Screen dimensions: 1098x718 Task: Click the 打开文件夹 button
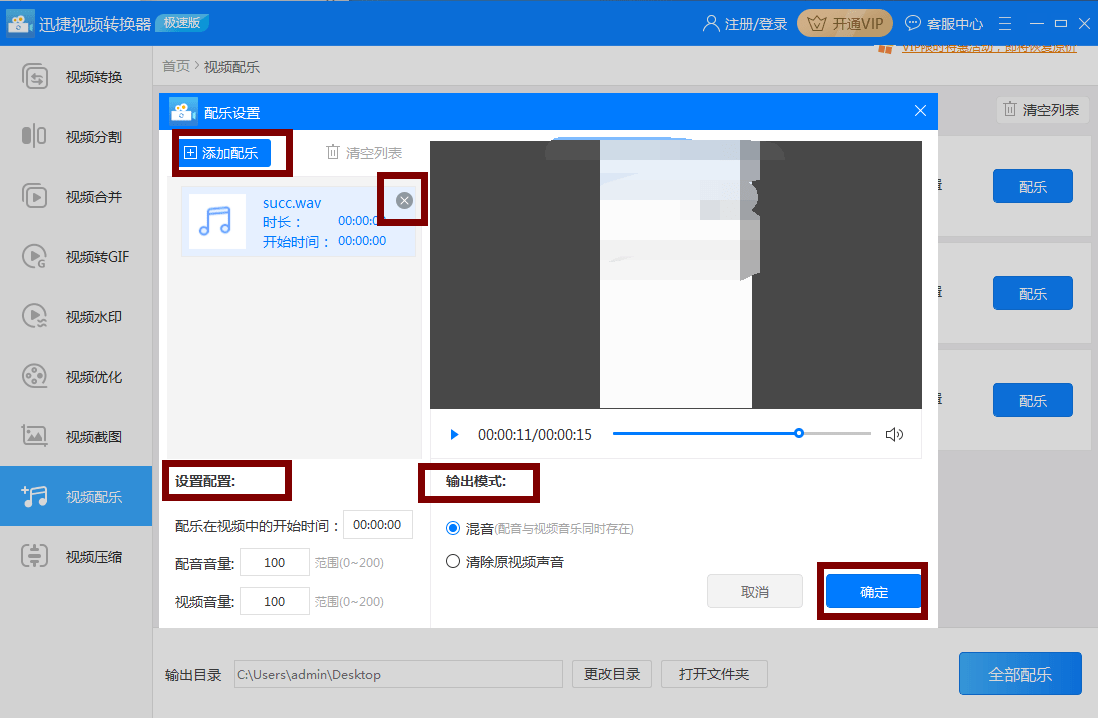[714, 674]
